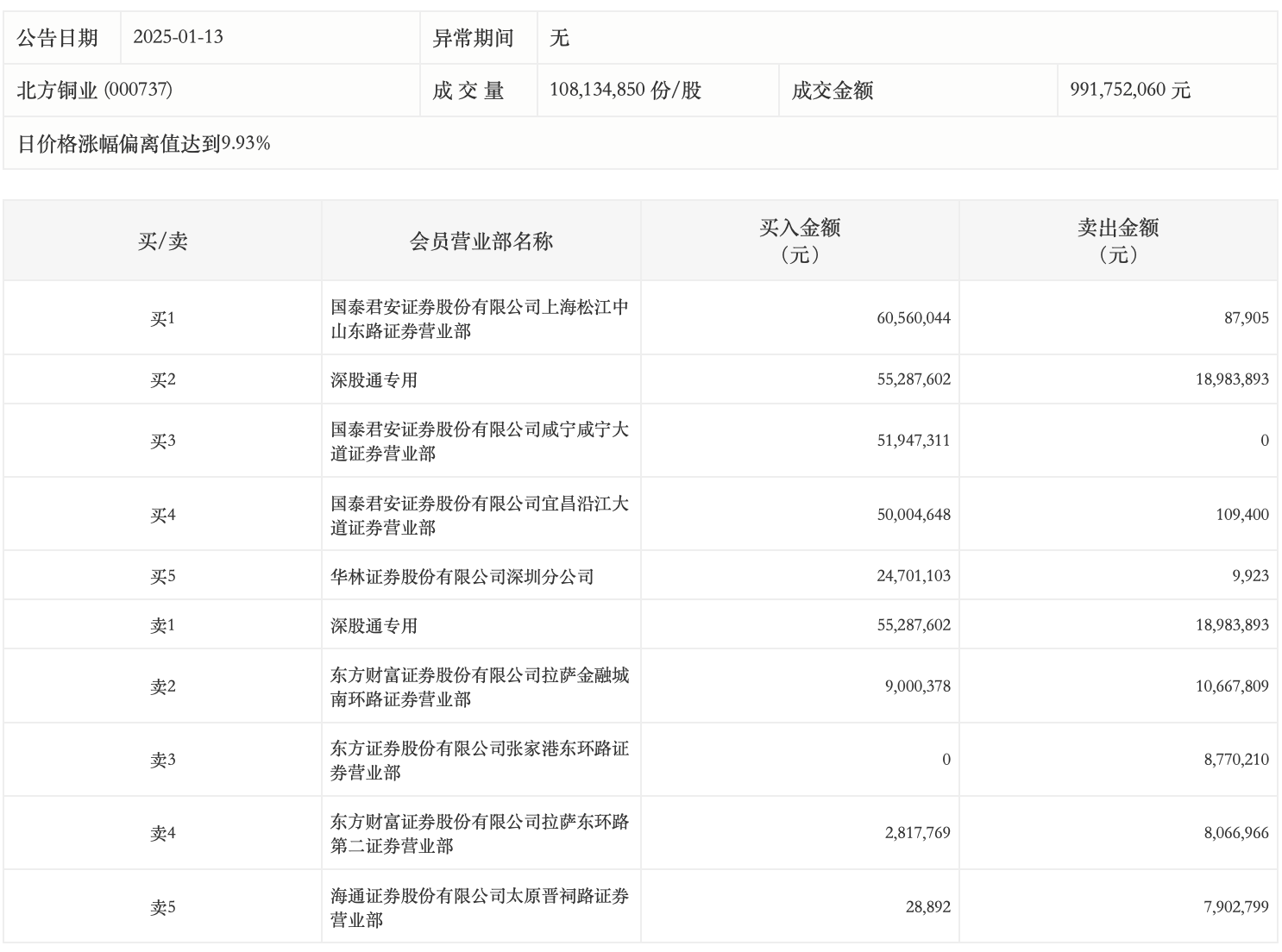Click the 日价格涨幅偏离值达到9.93% text
The height and width of the screenshot is (952, 1282).
point(144,143)
